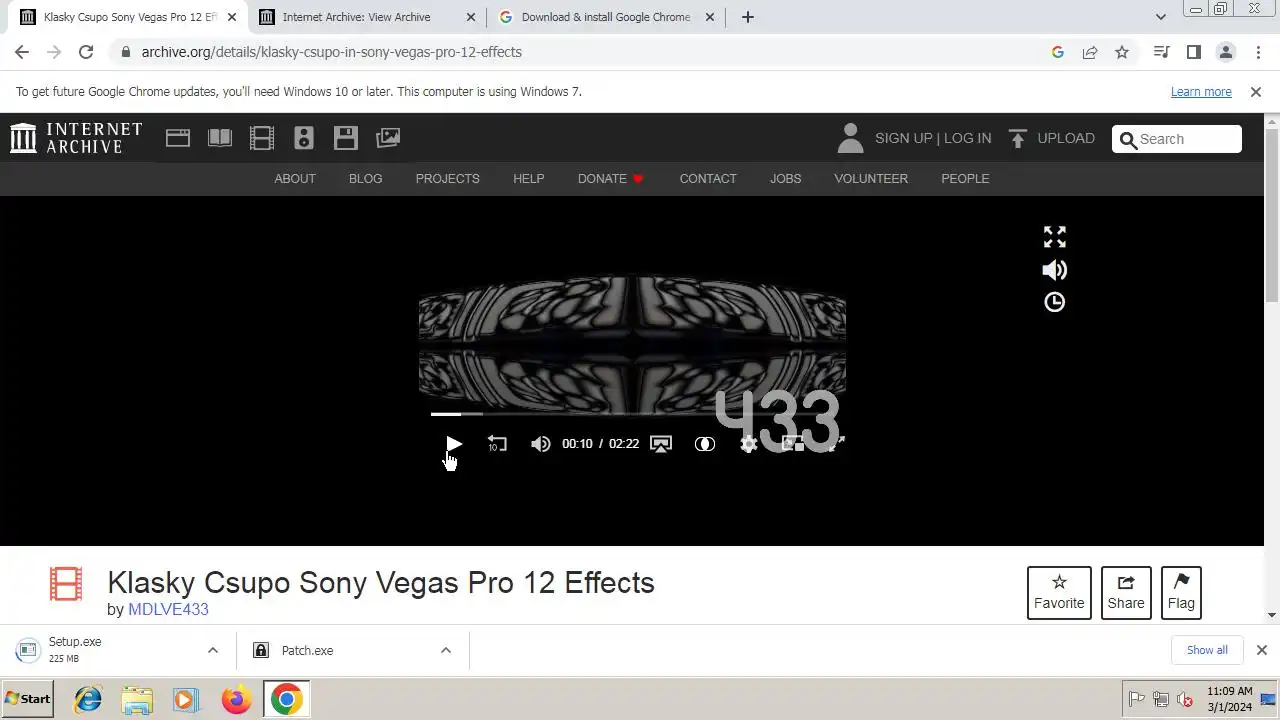Click the Share button
The height and width of the screenshot is (720, 1280).
[x=1126, y=592]
